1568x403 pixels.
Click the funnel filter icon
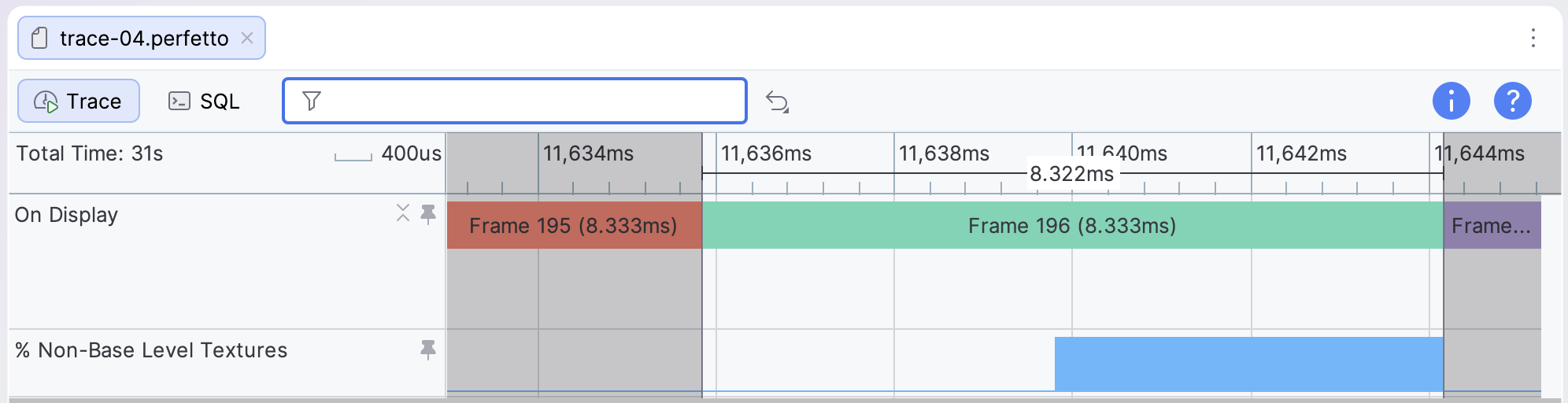click(312, 101)
